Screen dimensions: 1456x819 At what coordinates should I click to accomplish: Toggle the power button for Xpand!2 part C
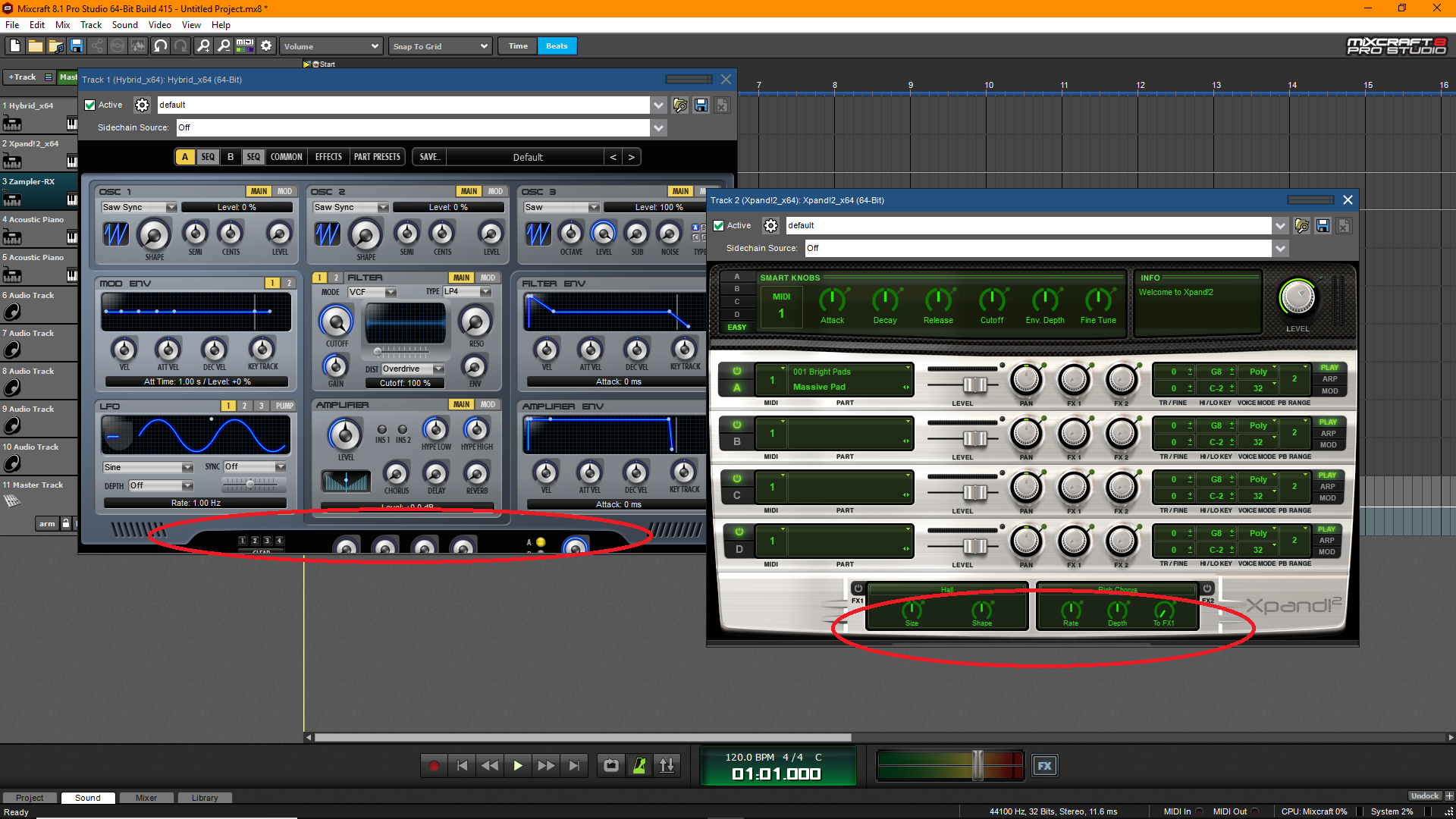tap(736, 479)
